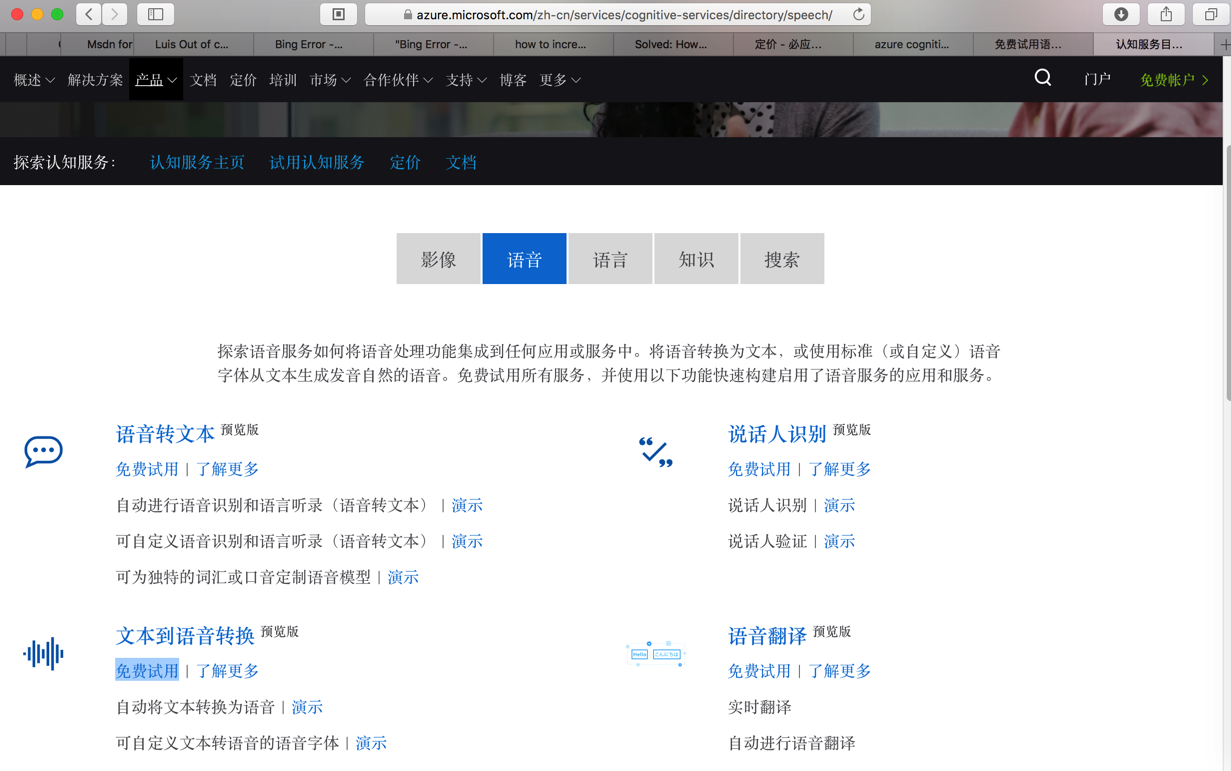Open the 门户 portal link
The height and width of the screenshot is (771, 1231).
coord(1097,80)
